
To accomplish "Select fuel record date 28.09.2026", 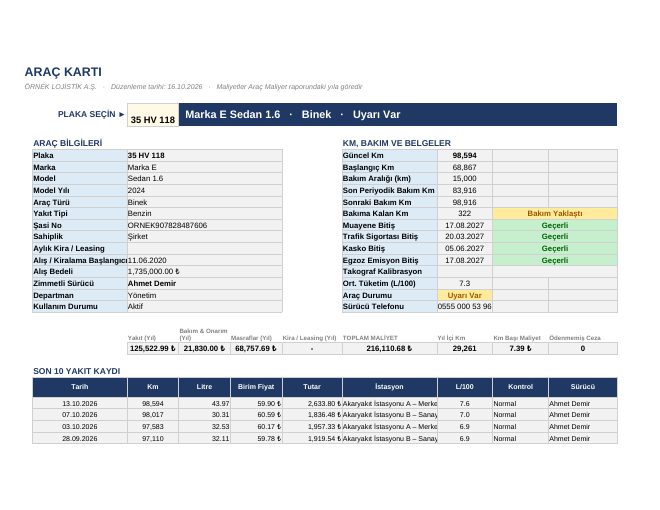I will [x=80, y=438].
